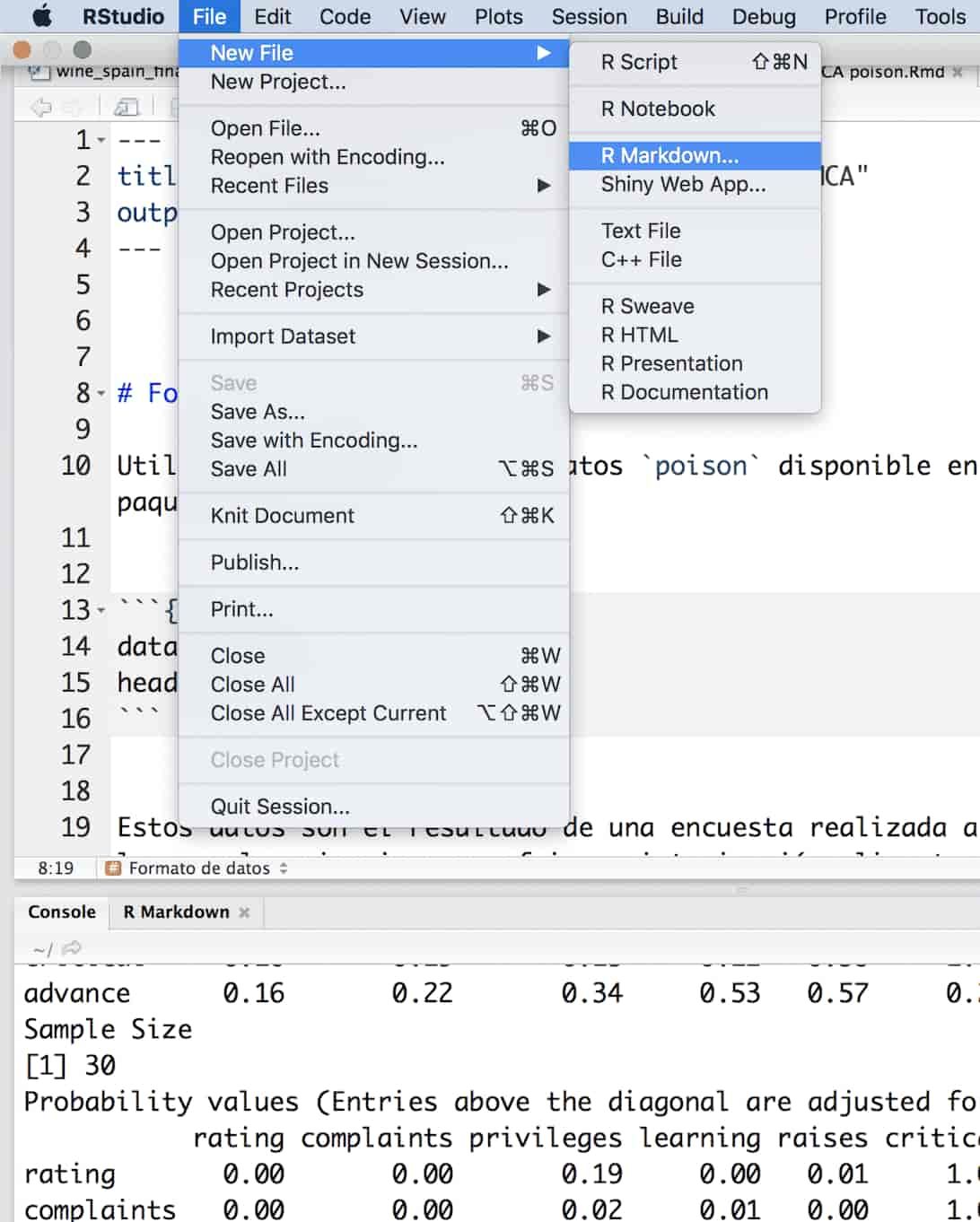Switch to the Console tab
The image size is (980, 1222).
61,912
